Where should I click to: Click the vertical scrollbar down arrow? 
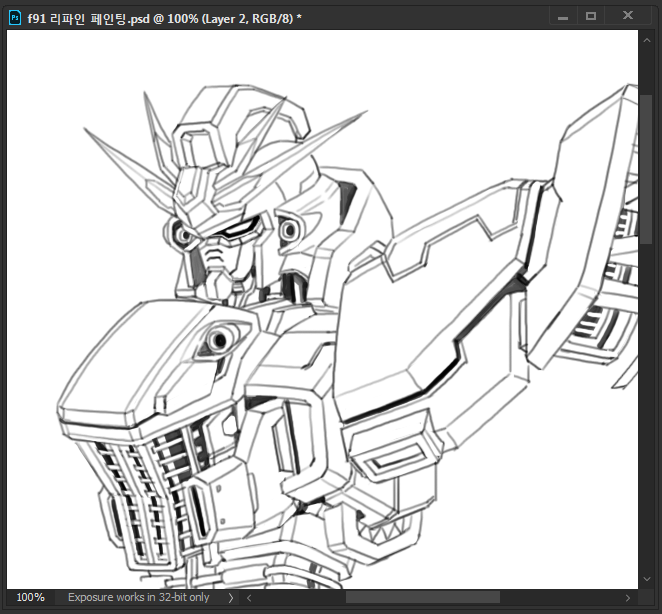(x=646, y=579)
